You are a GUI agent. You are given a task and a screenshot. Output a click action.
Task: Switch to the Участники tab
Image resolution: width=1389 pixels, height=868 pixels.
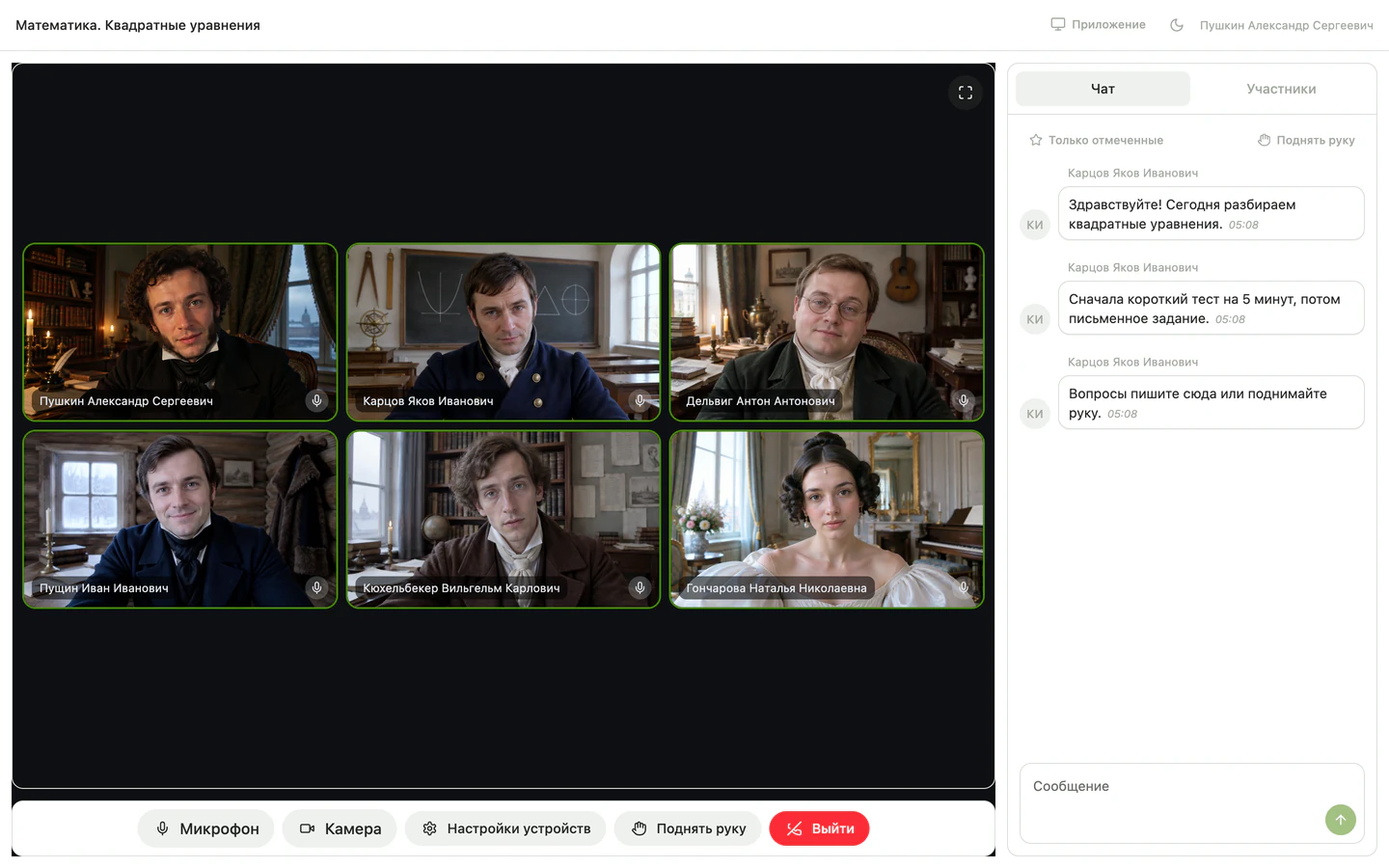pos(1281,89)
